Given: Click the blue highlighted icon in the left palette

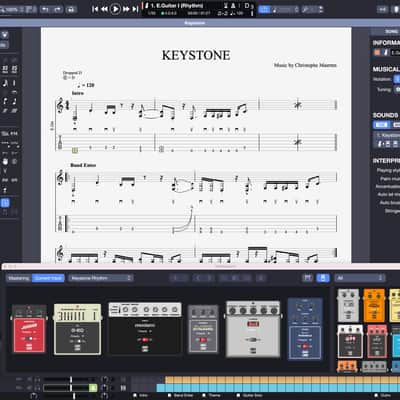Looking at the screenshot, I should click(x=5, y=202).
